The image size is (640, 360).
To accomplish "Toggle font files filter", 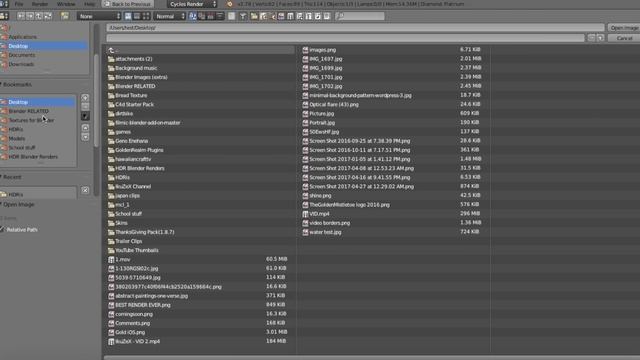I will click(308, 16).
